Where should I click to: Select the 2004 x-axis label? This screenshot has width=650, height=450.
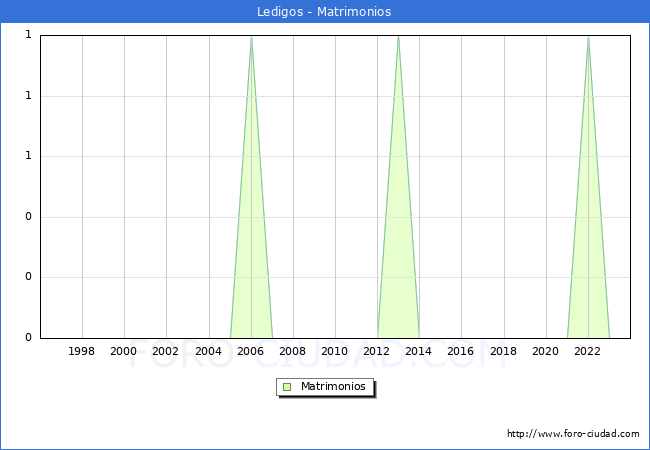(x=208, y=351)
